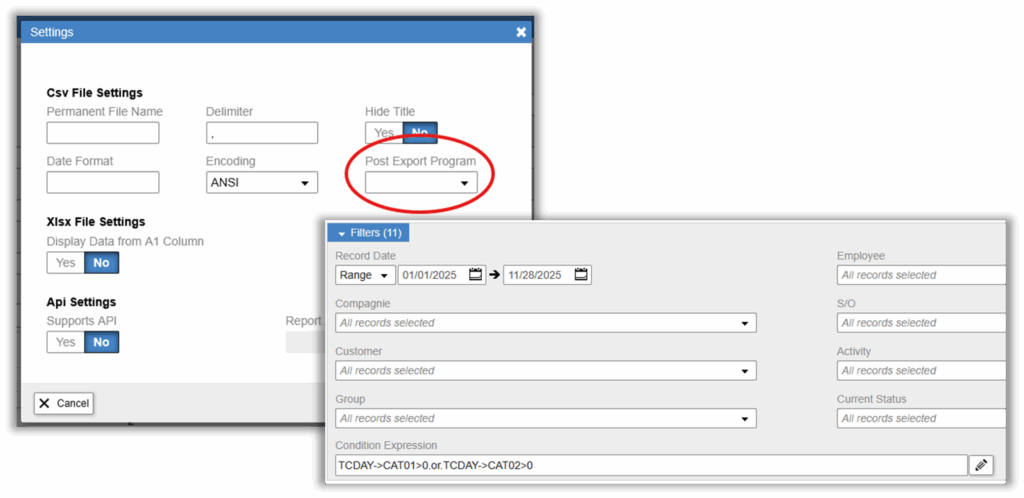The height and width of the screenshot is (498, 1024).
Task: Open the Record Date Range dropdown
Action: [x=365, y=275]
